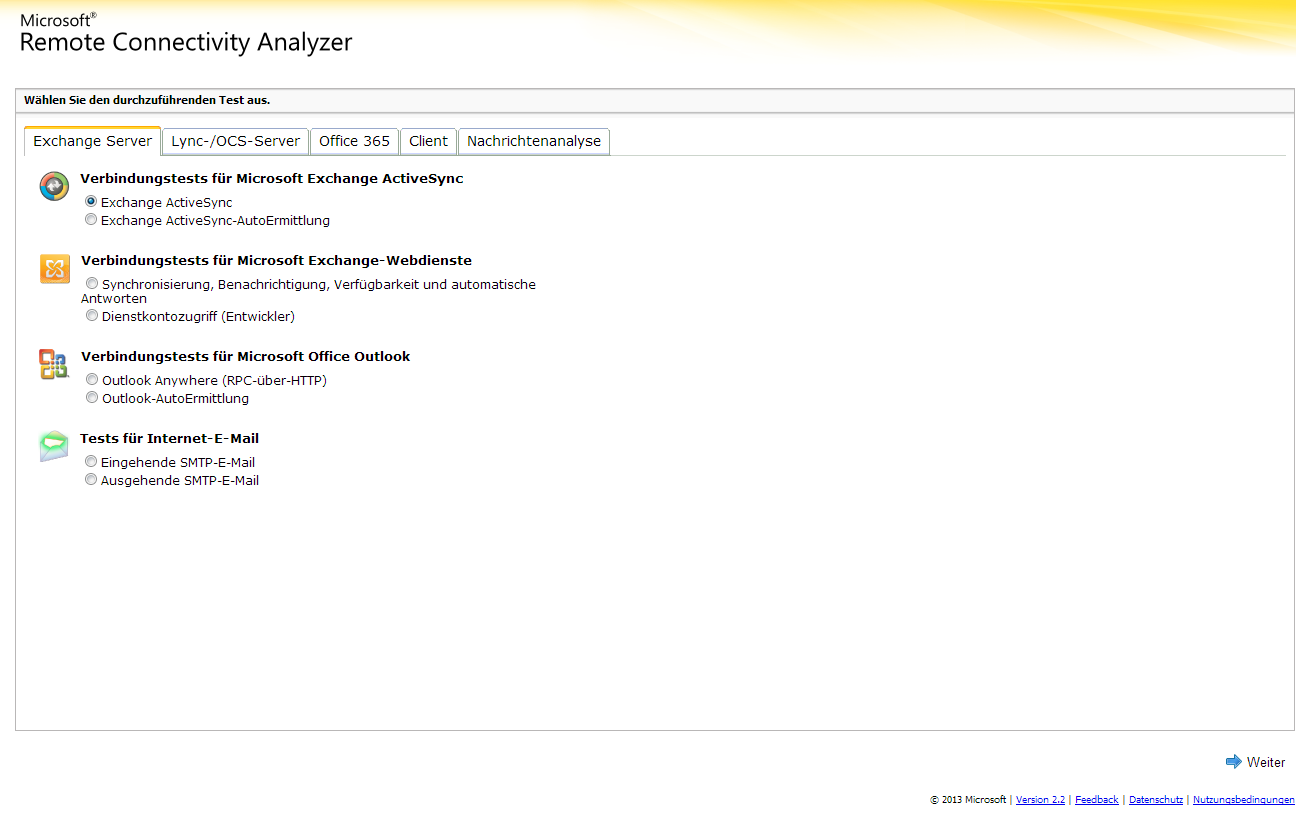Choose Eingehende SMTP-E-Mail test
Screen dimensions: 1296x815
pyautogui.click(x=91, y=462)
